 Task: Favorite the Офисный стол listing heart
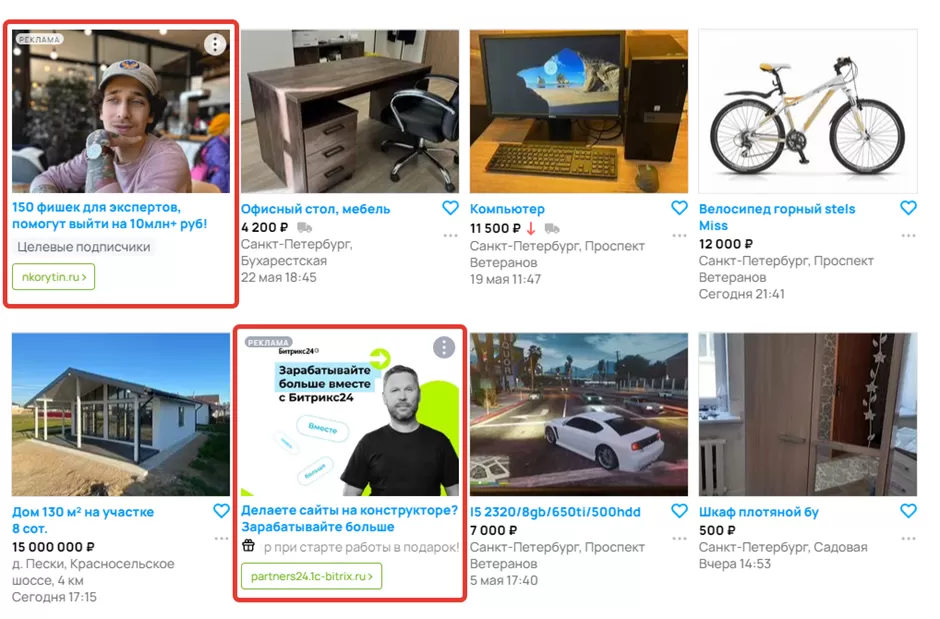(x=450, y=208)
